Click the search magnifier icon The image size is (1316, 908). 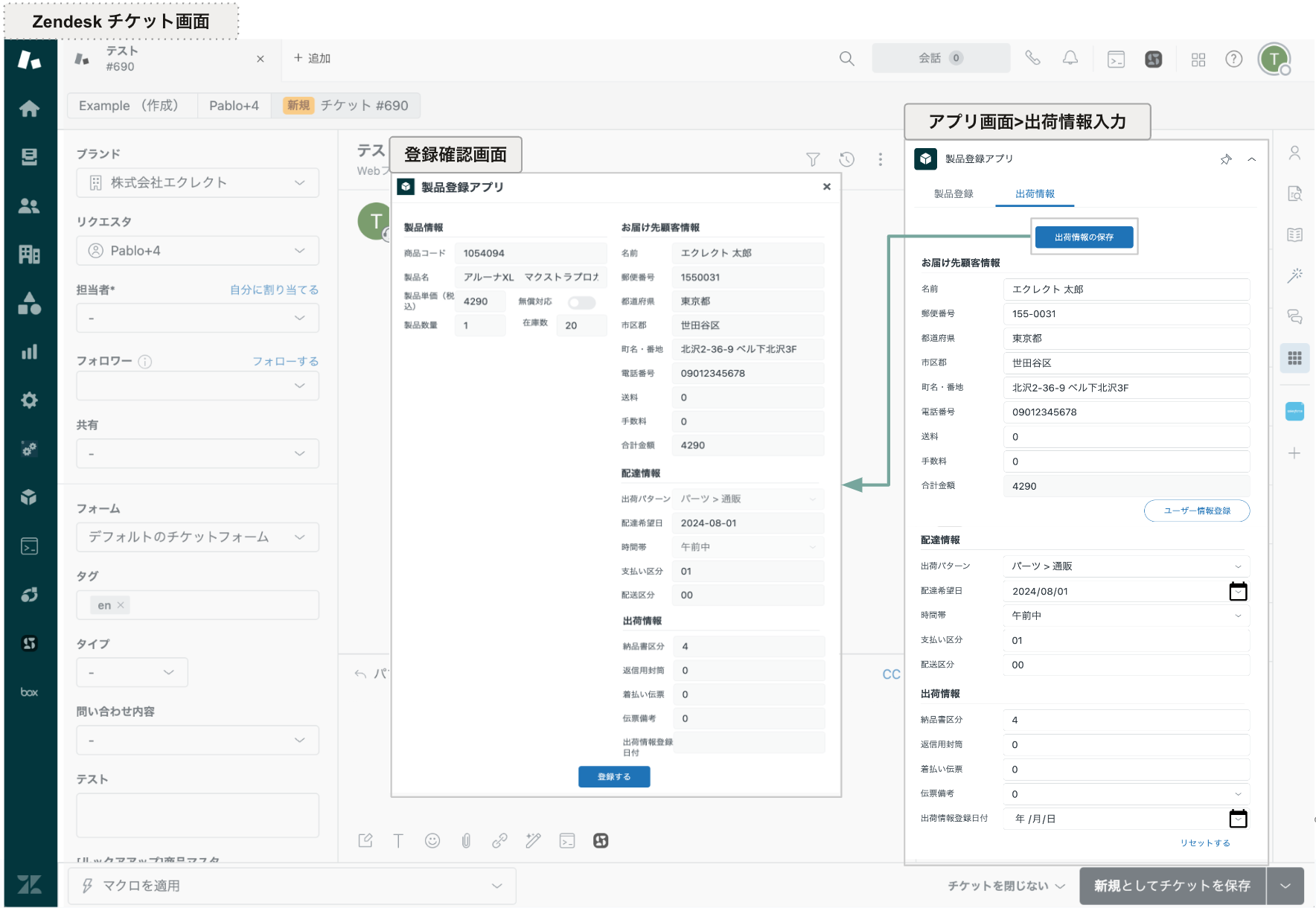[847, 58]
